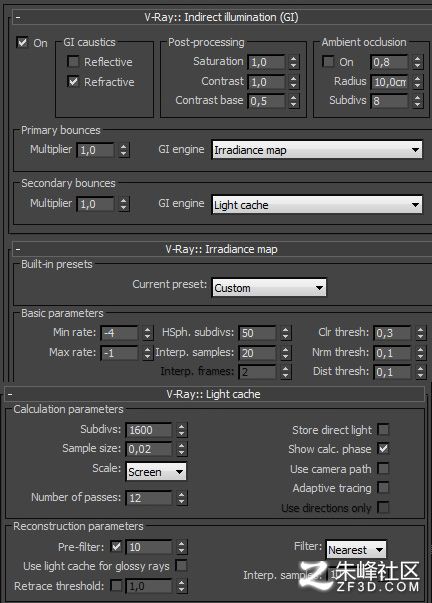Enable Adaptive tracing checkbox

coord(383,488)
